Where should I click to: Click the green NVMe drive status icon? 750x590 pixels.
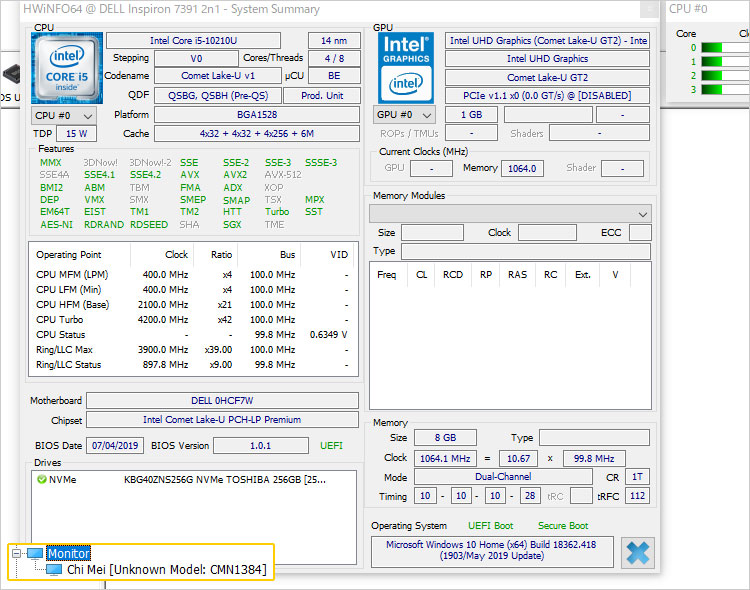[x=42, y=479]
